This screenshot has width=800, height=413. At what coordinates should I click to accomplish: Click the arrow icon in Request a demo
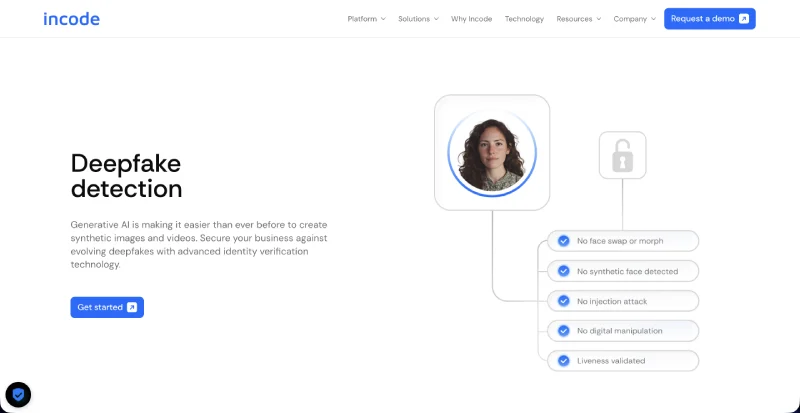pos(744,19)
